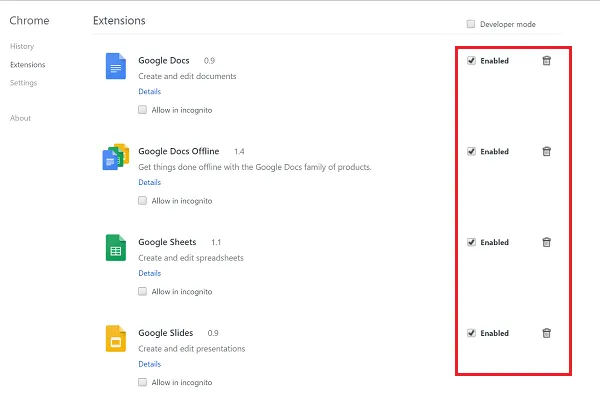
Task: Uncheck Enabled for Google Docs Offline
Action: tap(471, 151)
